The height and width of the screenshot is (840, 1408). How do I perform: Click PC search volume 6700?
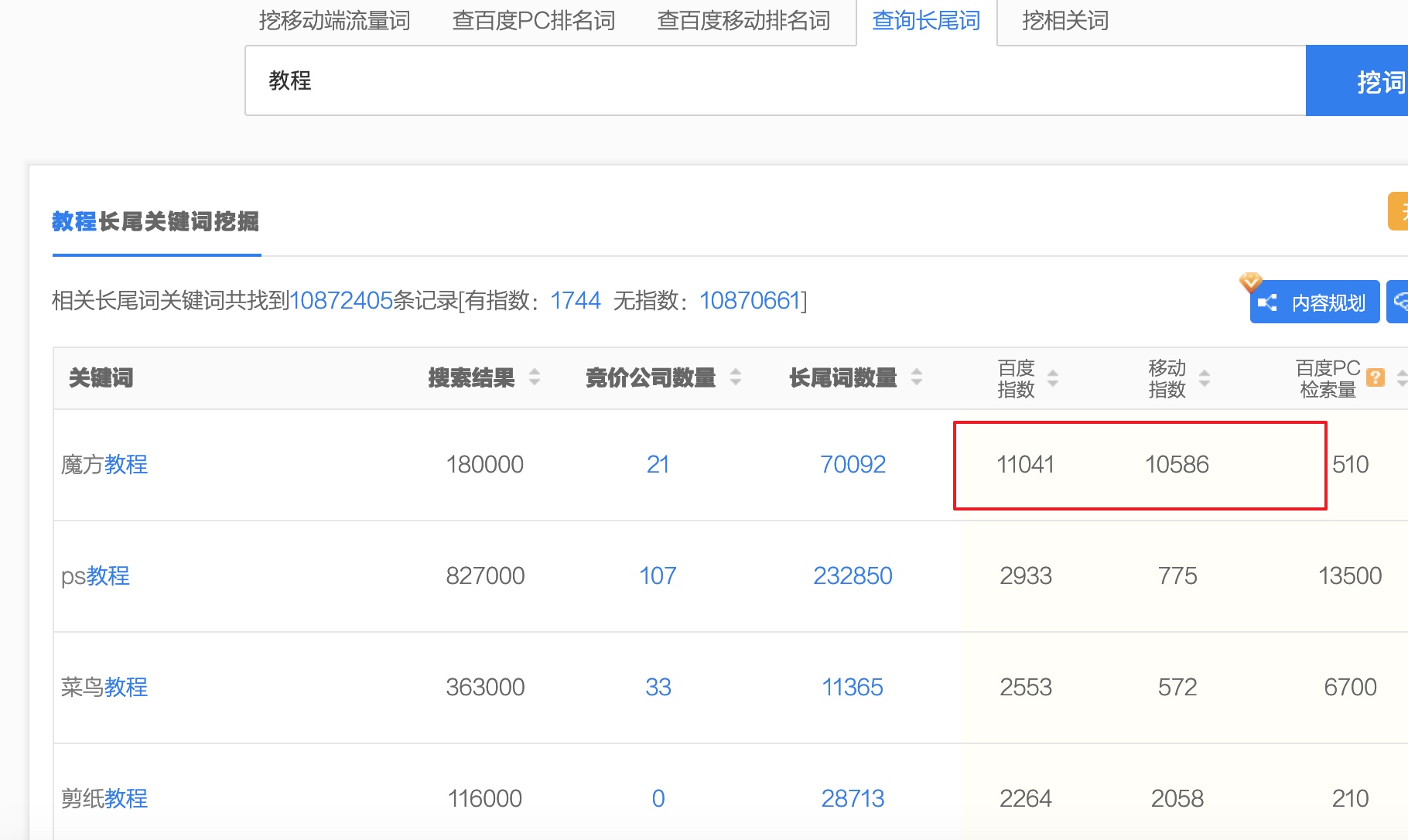tap(1350, 688)
